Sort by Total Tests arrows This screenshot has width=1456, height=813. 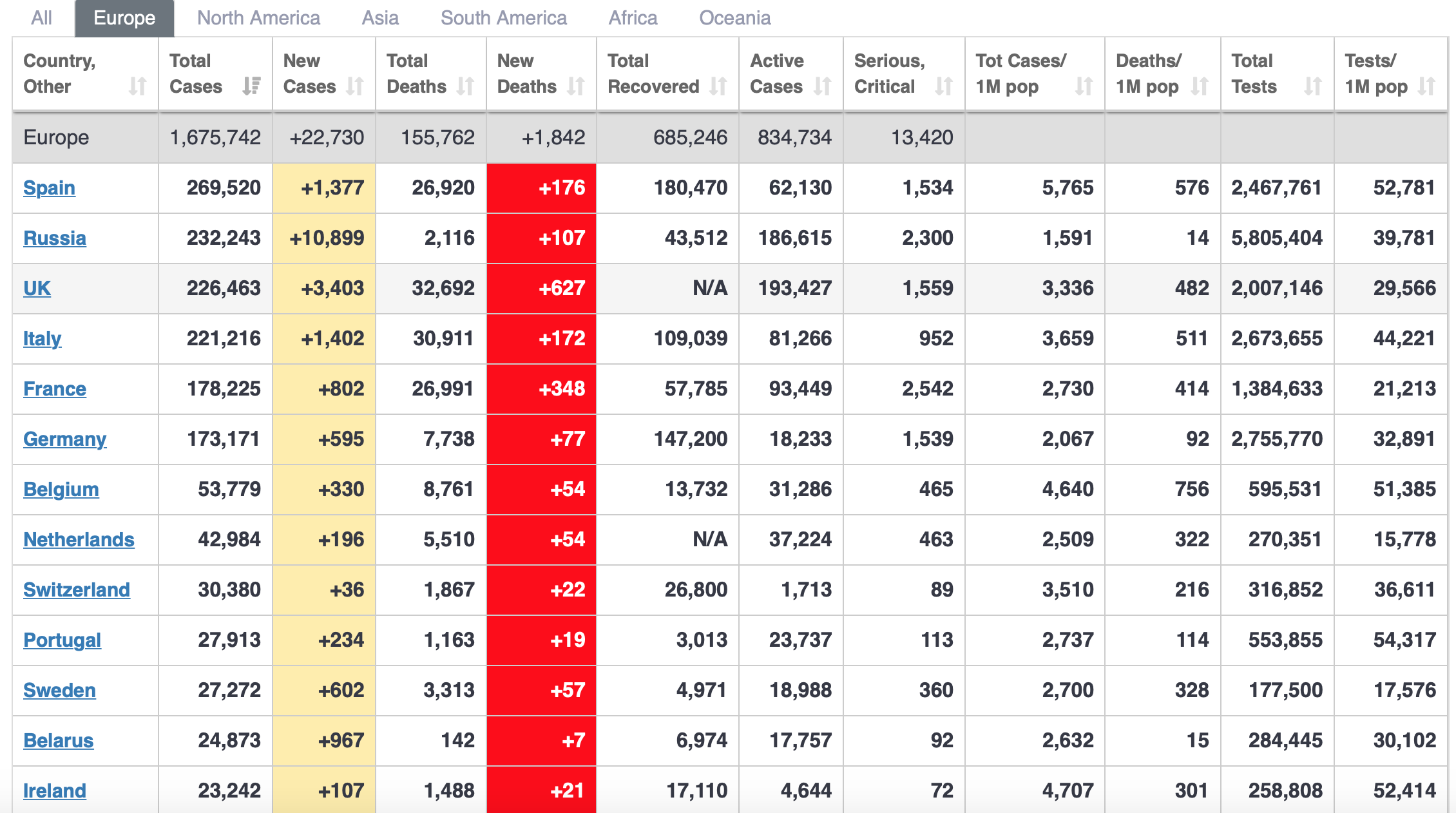(x=1312, y=86)
